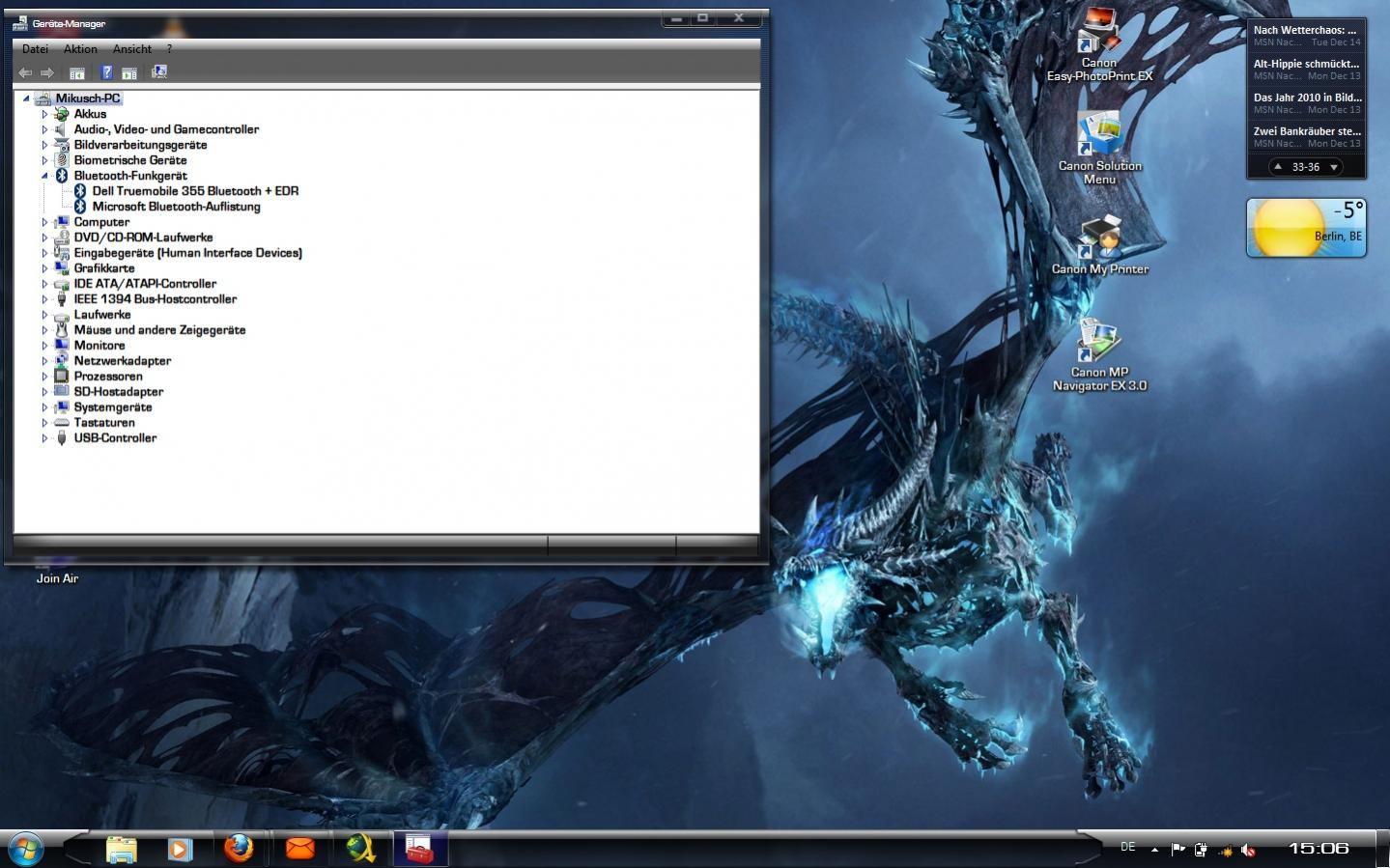Select the Systemgeräte entry

(x=112, y=407)
